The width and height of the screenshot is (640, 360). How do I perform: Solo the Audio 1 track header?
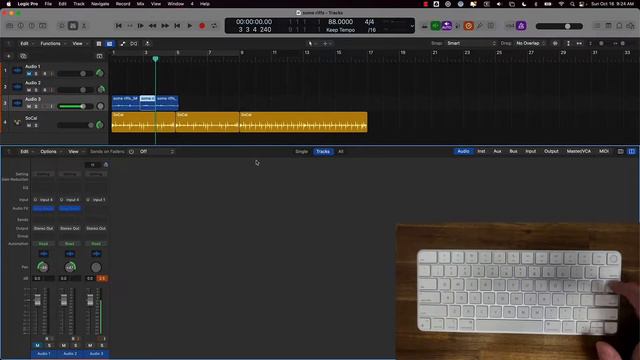click(36, 74)
